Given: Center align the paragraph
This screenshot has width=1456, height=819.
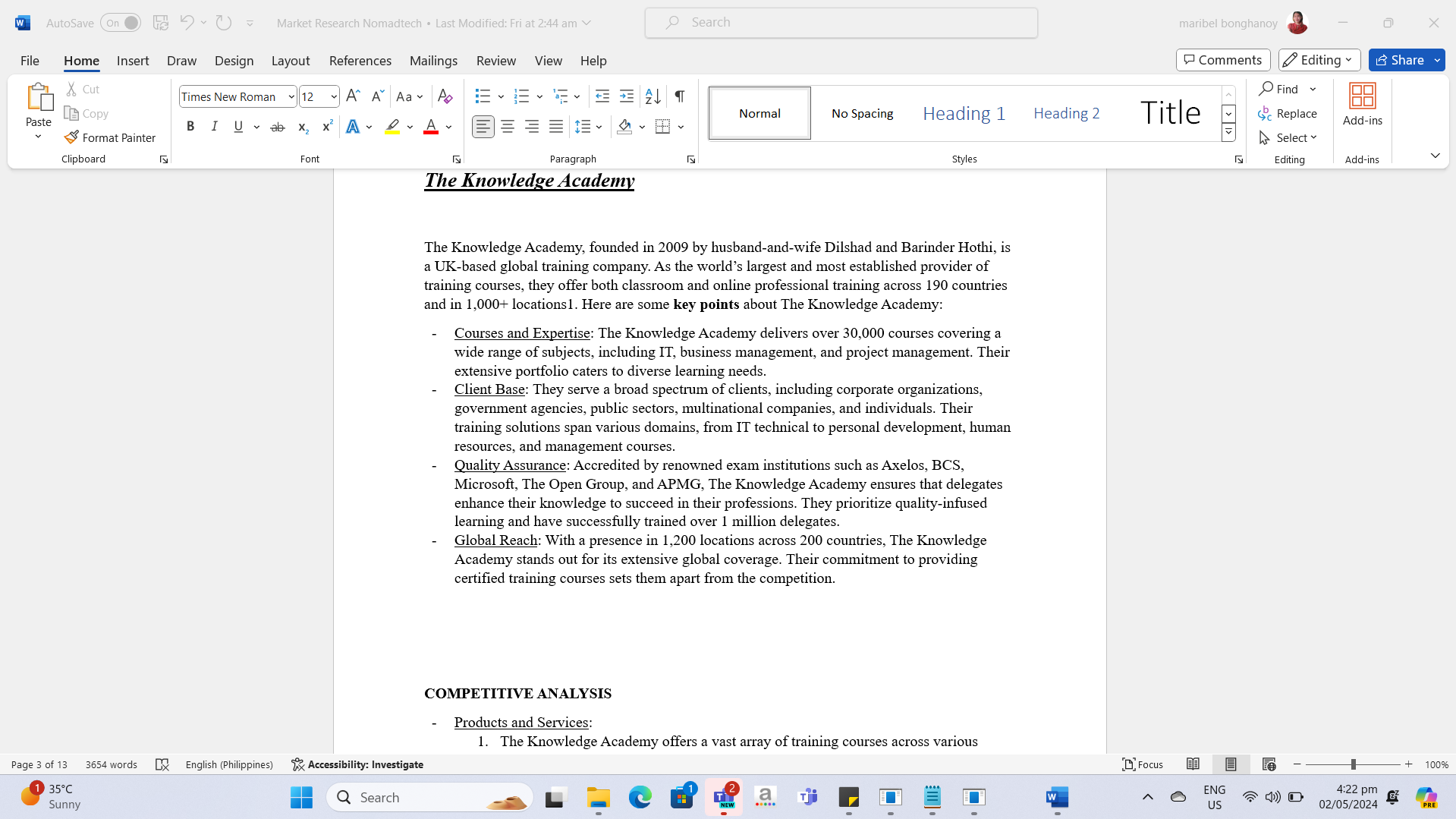Looking at the screenshot, I should pyautogui.click(x=508, y=127).
